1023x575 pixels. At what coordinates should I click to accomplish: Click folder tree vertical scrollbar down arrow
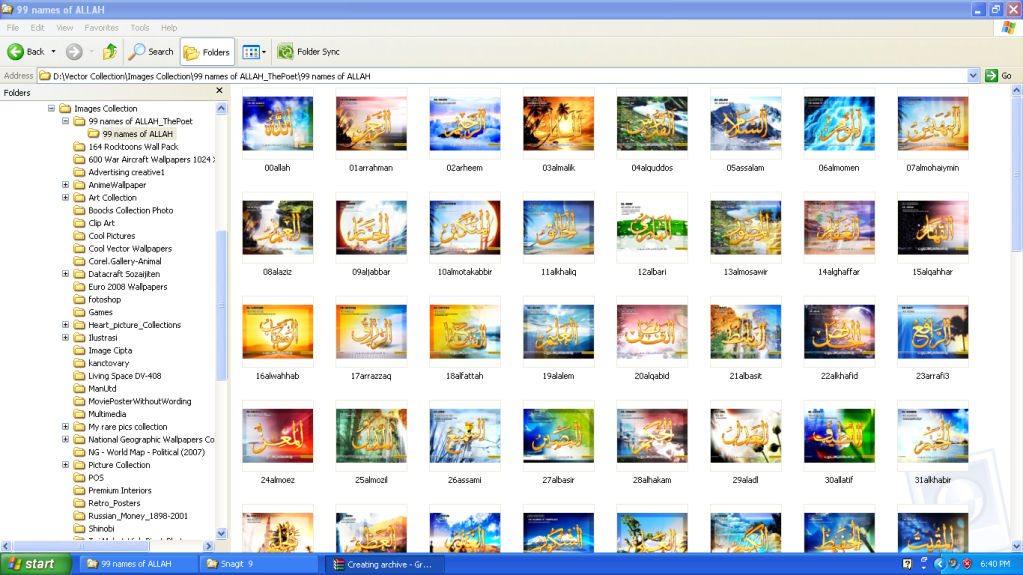coord(221,533)
